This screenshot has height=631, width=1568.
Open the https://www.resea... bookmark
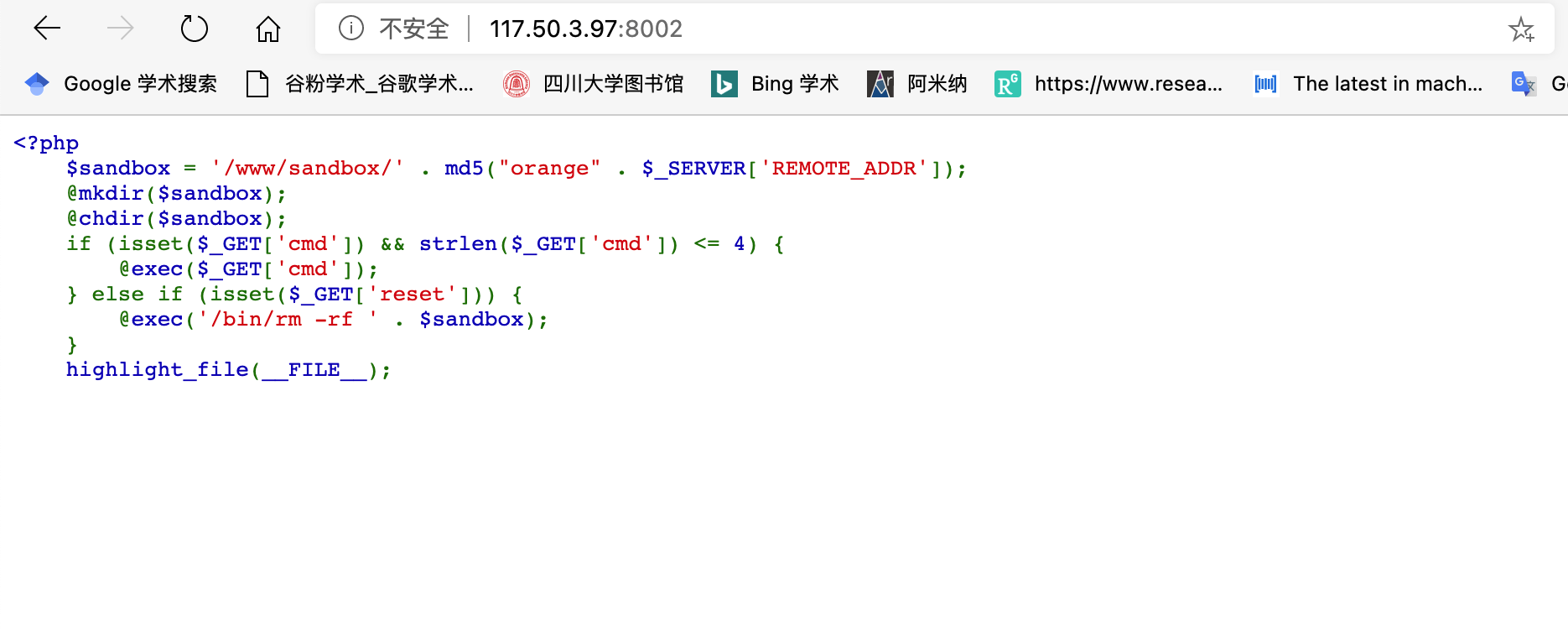coord(1109,84)
